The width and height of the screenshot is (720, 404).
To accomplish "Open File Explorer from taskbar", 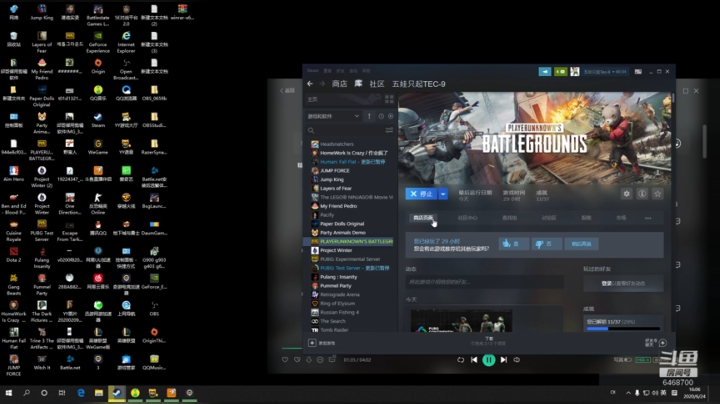I will click(99, 393).
